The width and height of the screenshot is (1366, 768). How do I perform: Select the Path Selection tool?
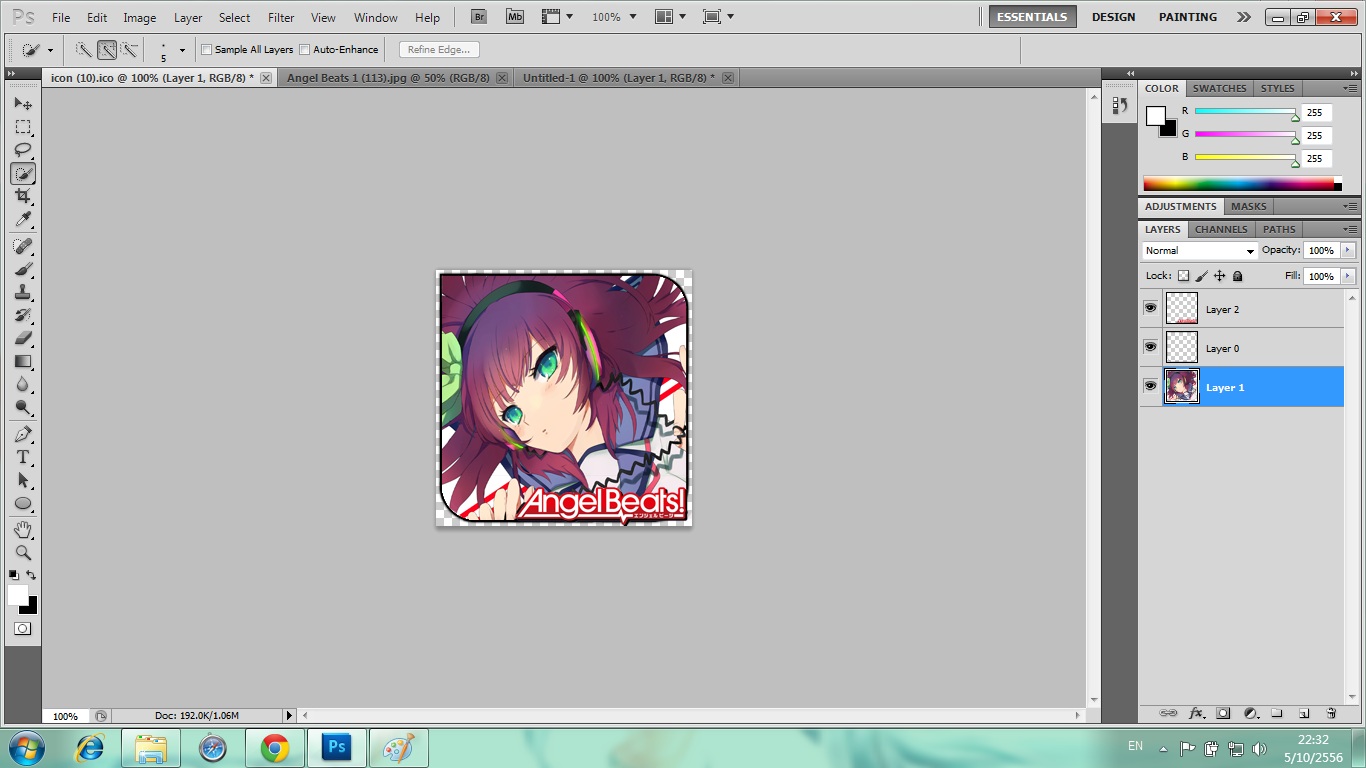pos(23,480)
